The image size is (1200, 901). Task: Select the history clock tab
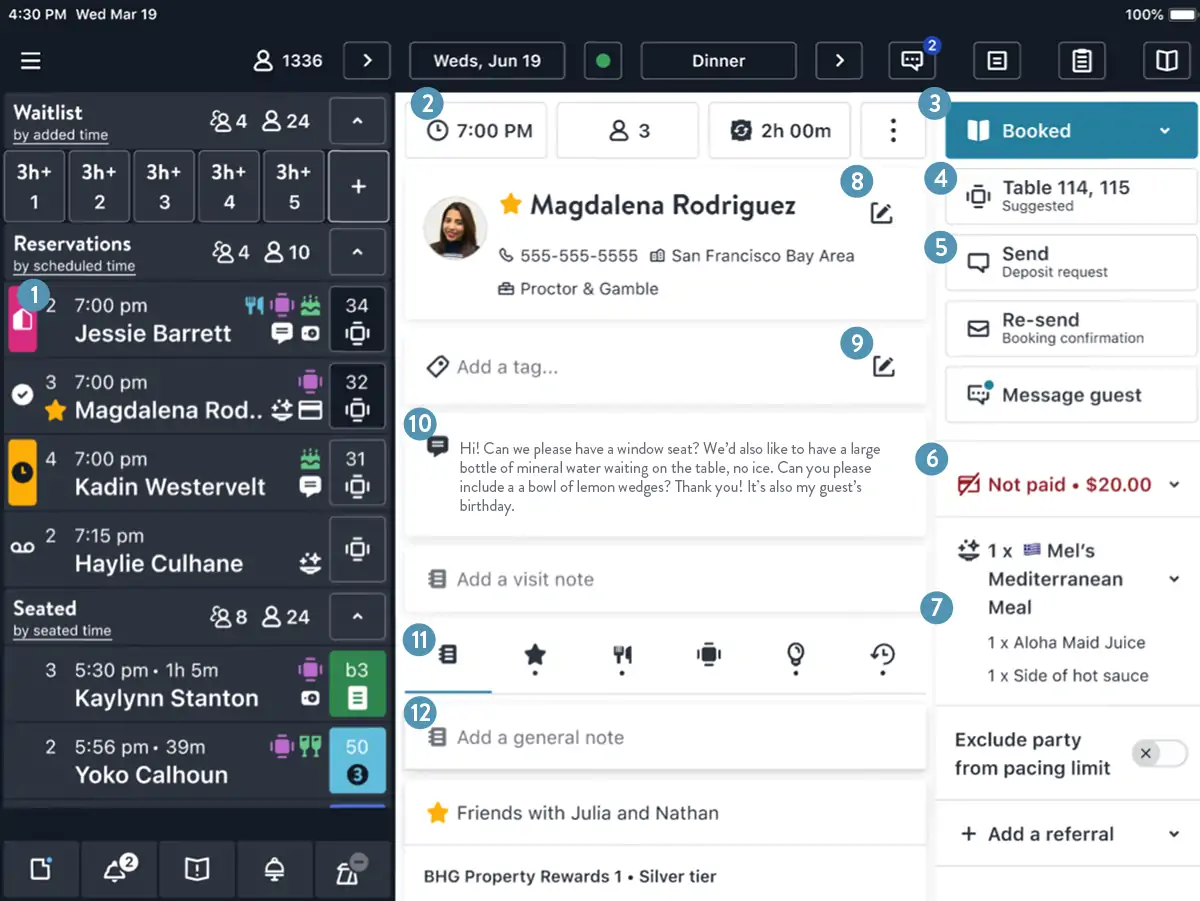pos(882,656)
